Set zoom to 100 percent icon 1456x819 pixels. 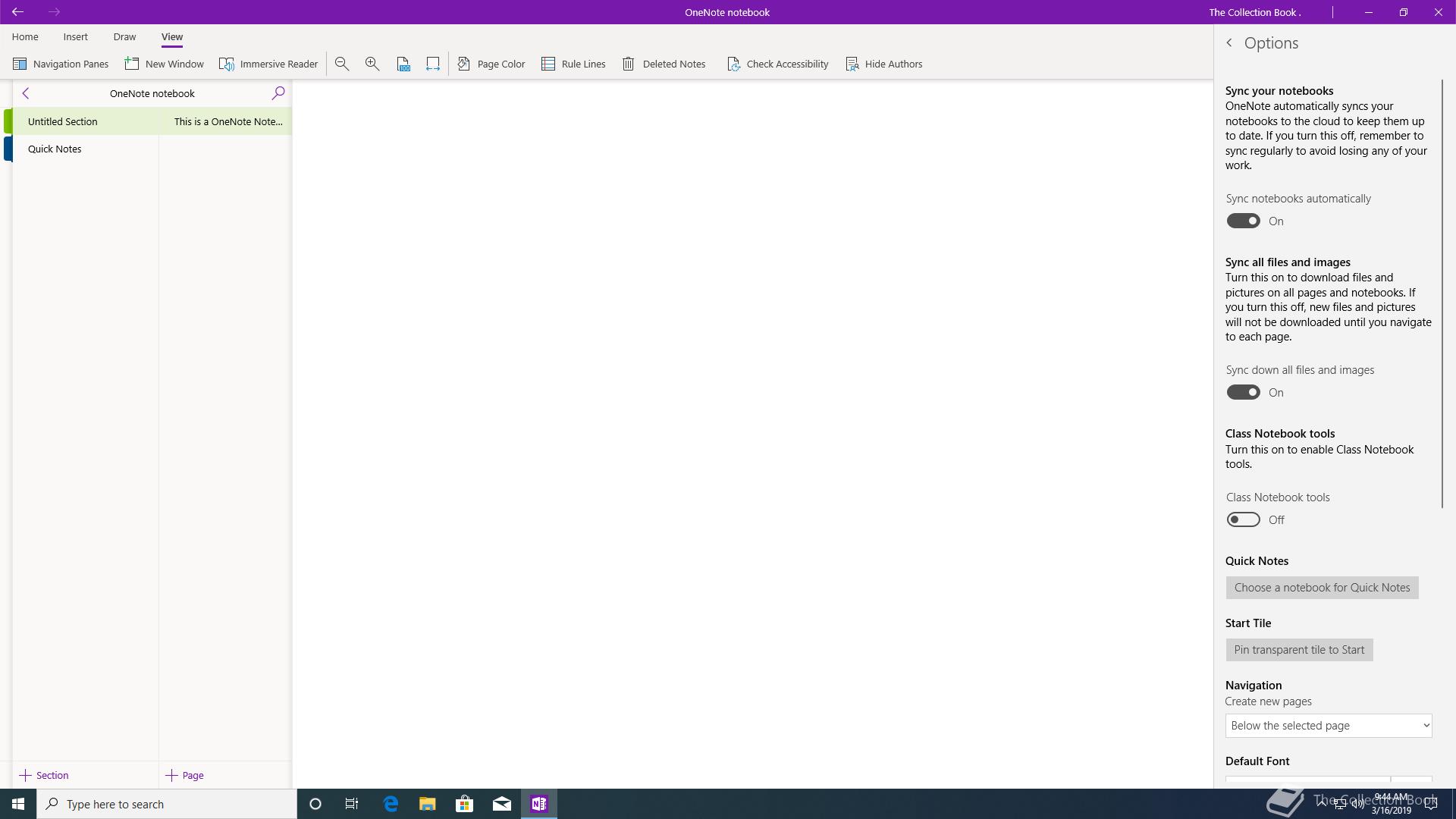[403, 64]
